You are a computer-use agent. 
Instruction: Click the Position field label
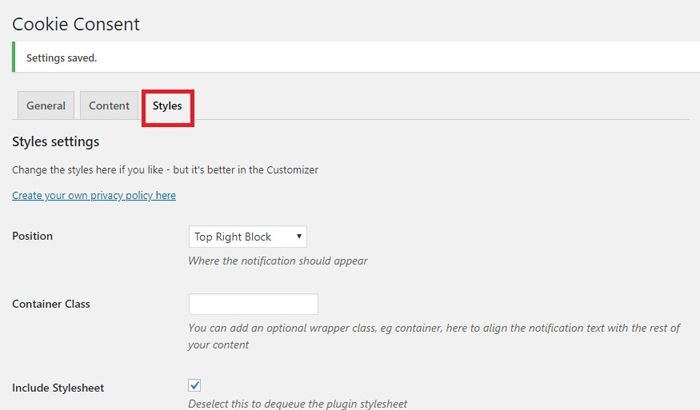(32, 236)
